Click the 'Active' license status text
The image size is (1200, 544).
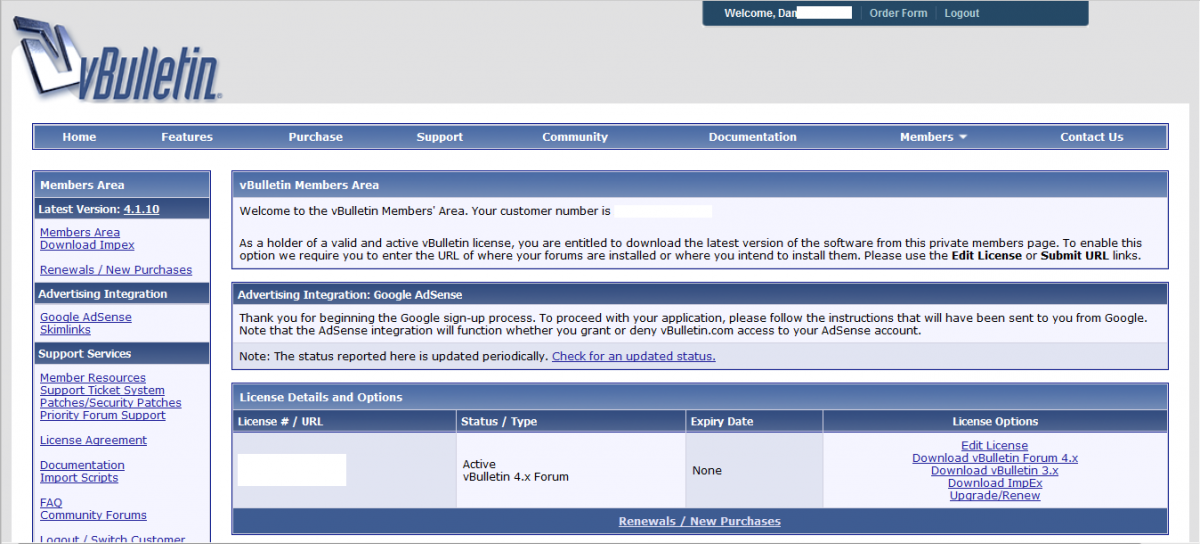point(479,465)
